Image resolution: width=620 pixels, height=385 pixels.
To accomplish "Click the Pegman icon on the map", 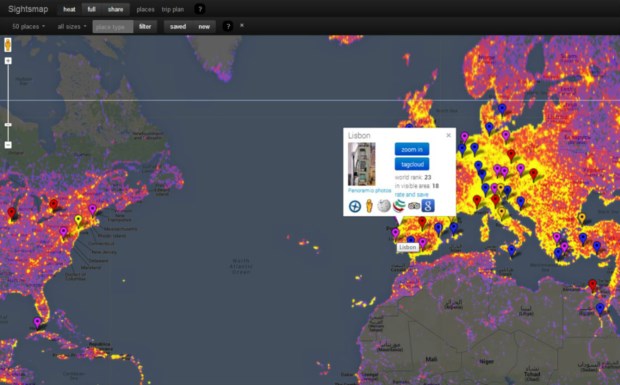I will coord(8,45).
